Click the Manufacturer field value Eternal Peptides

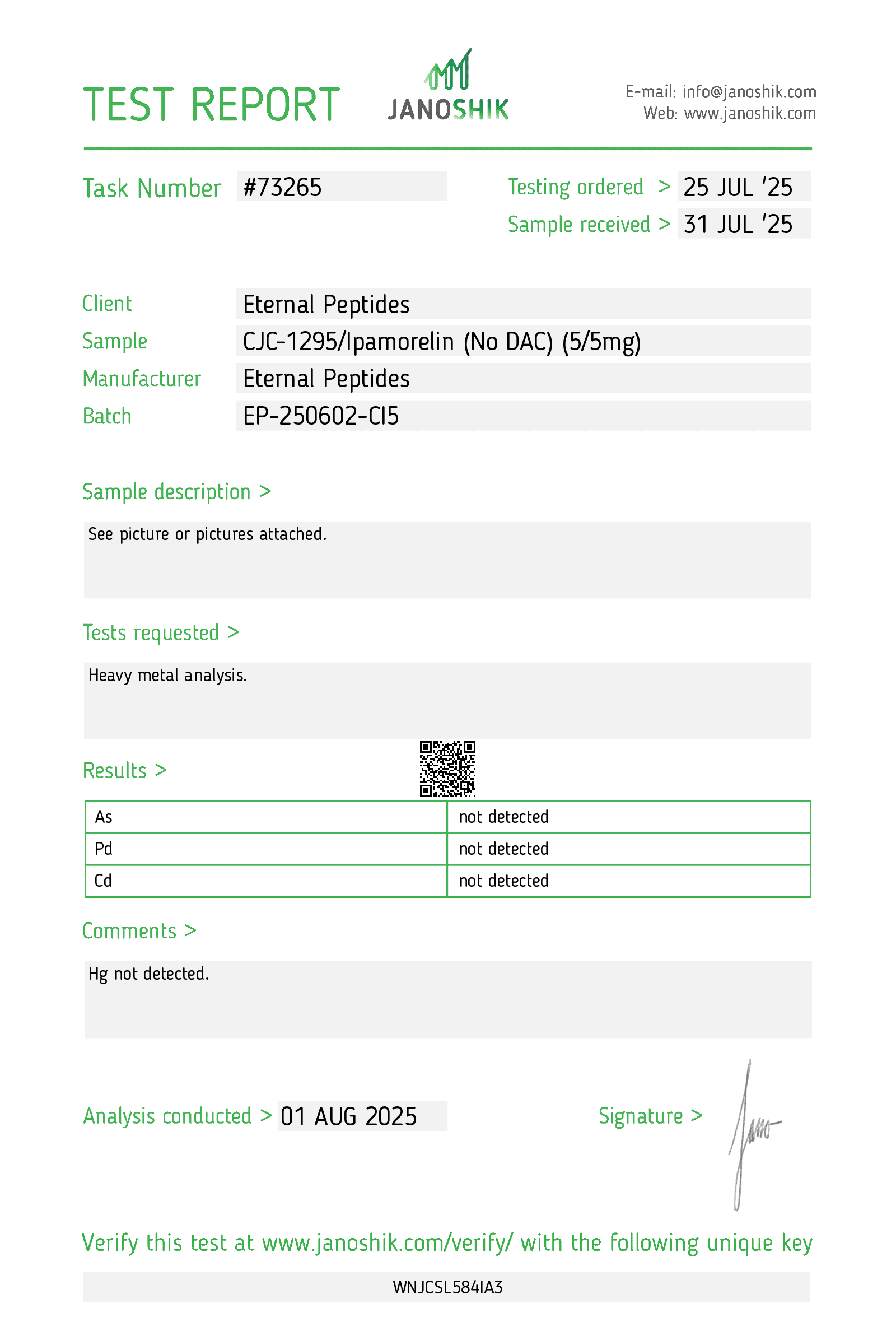(522, 378)
